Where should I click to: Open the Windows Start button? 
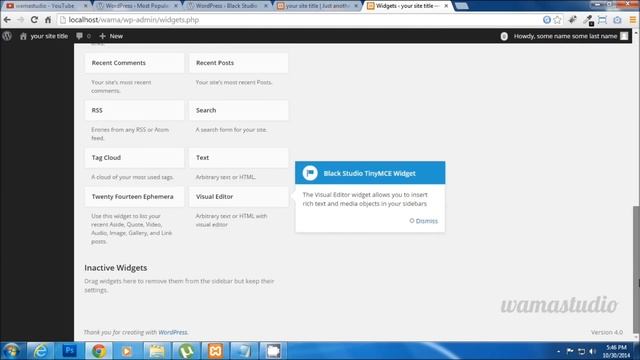11,351
